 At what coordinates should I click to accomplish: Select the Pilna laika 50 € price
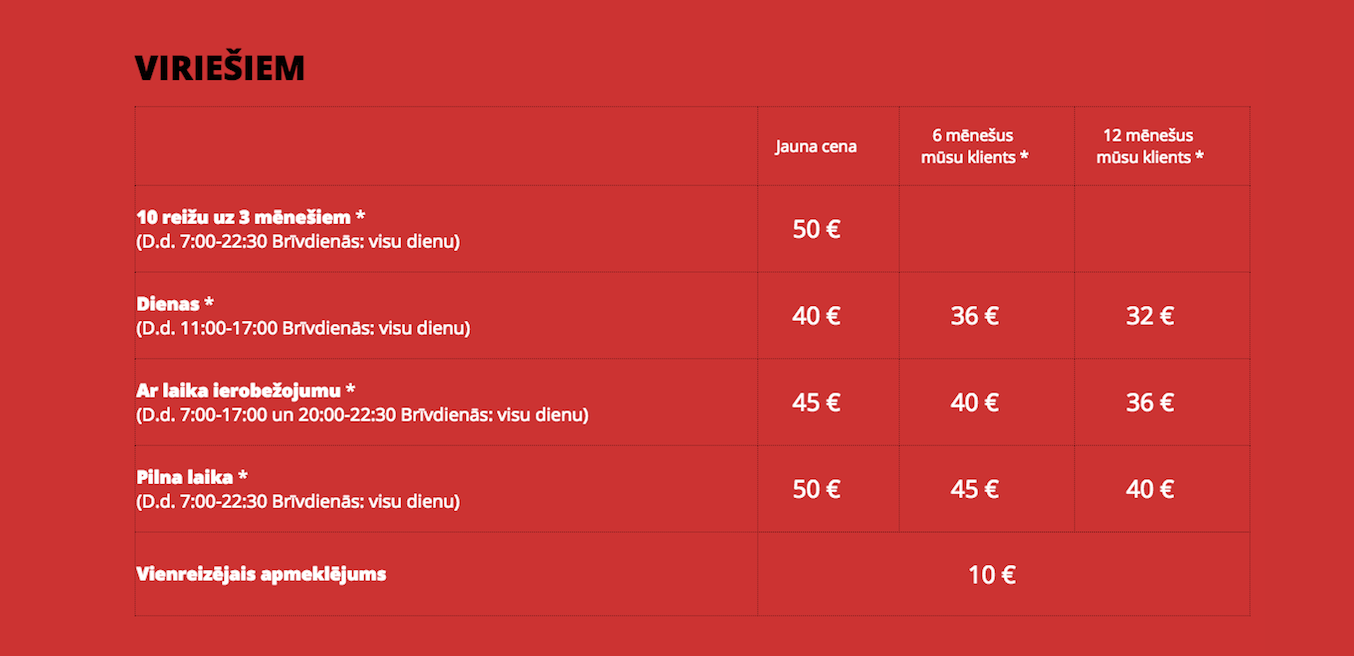[x=816, y=489]
